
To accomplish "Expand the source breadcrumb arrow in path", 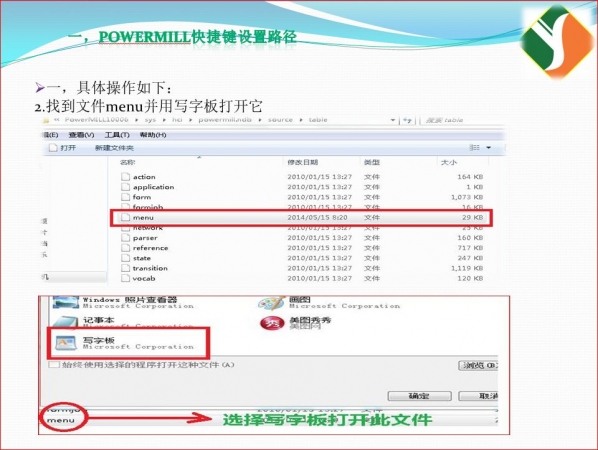I will [301, 120].
